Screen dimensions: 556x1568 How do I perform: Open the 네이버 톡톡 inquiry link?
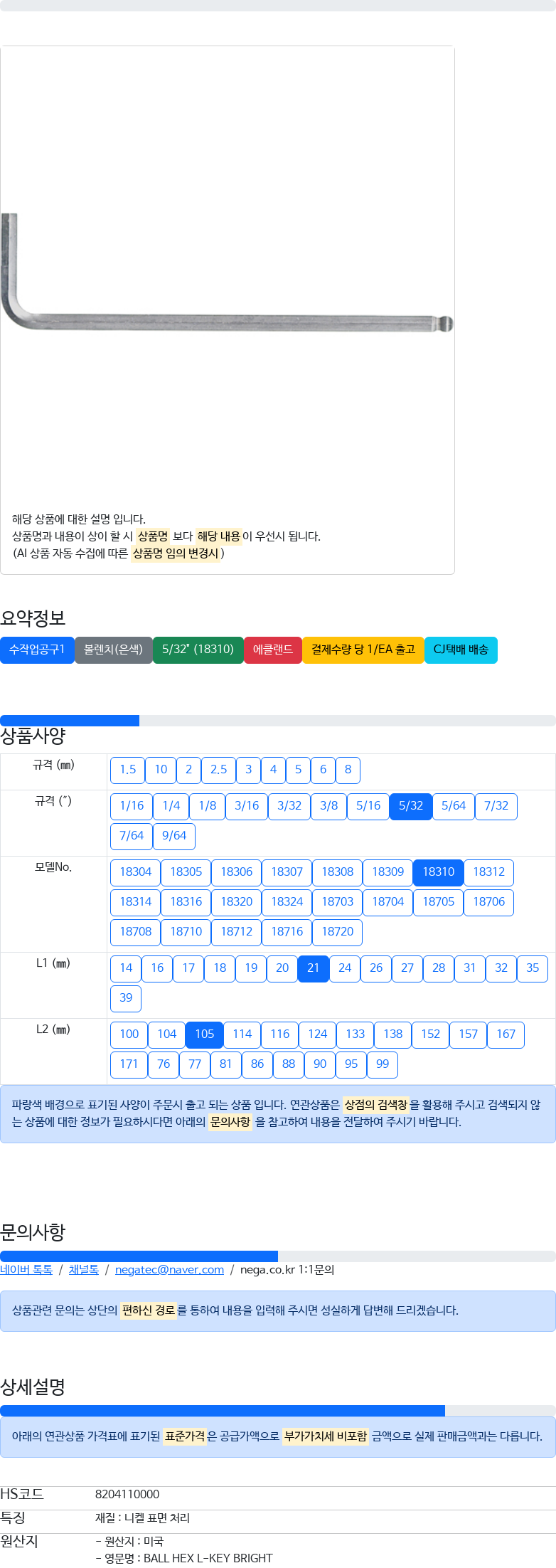click(x=26, y=1269)
